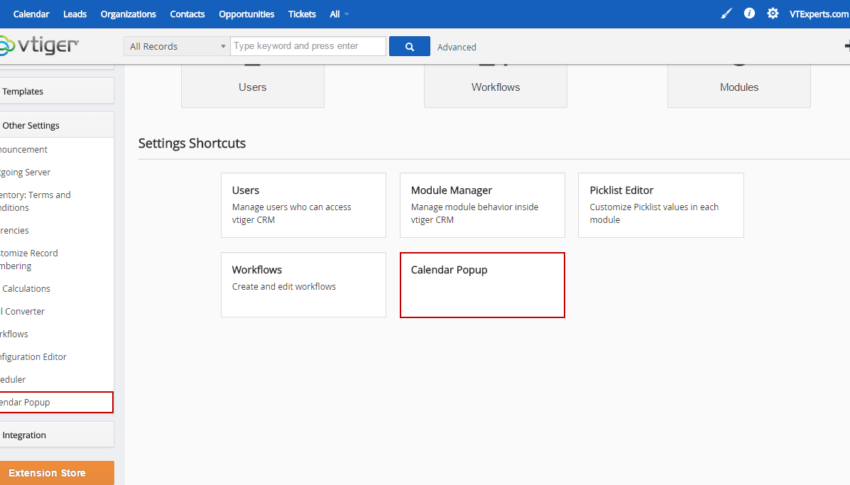Open Outgoing Server settings in sidebar
The width and height of the screenshot is (850, 485).
pos(25,172)
